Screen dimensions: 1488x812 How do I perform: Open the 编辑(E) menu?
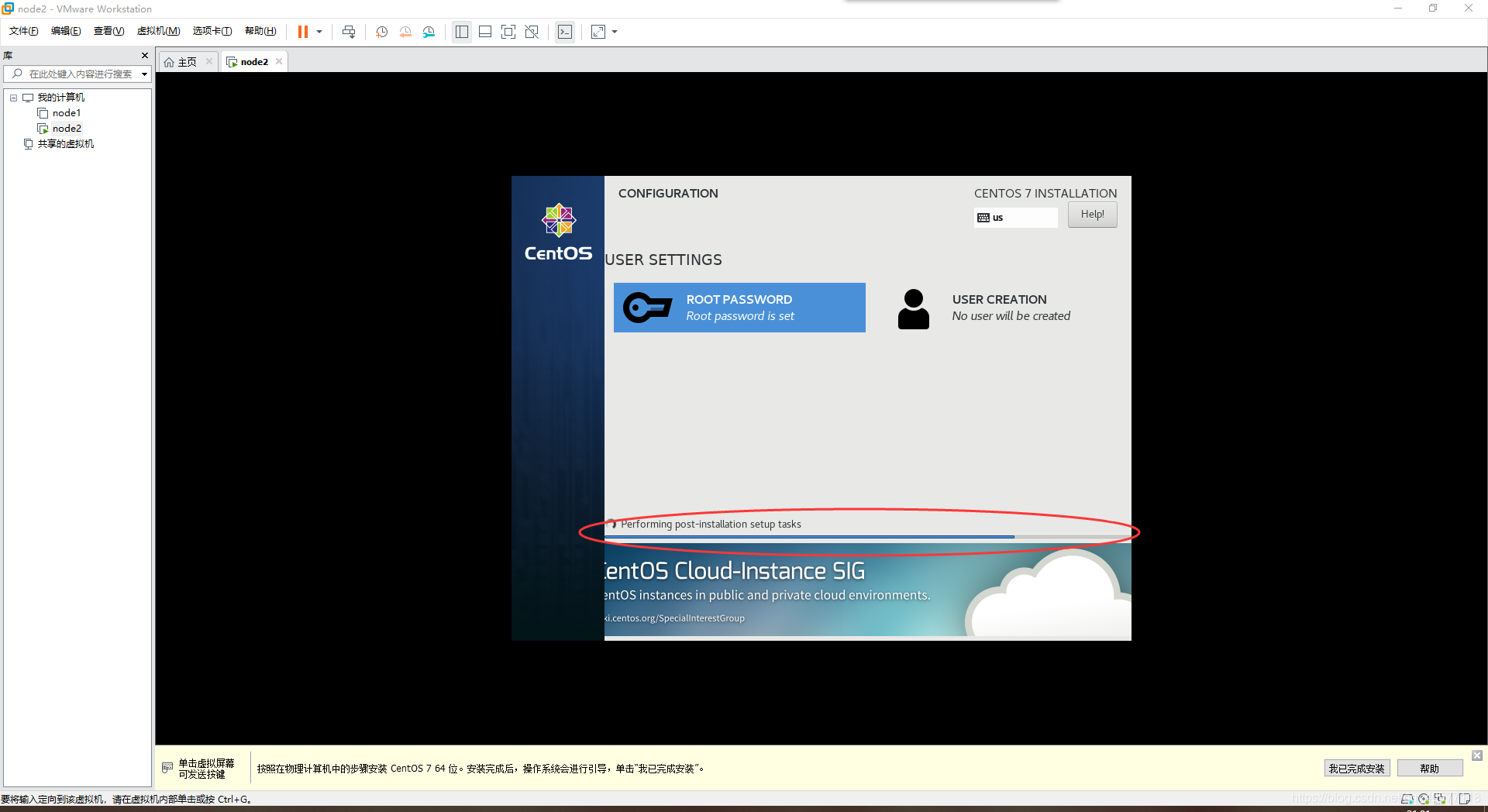coord(66,31)
